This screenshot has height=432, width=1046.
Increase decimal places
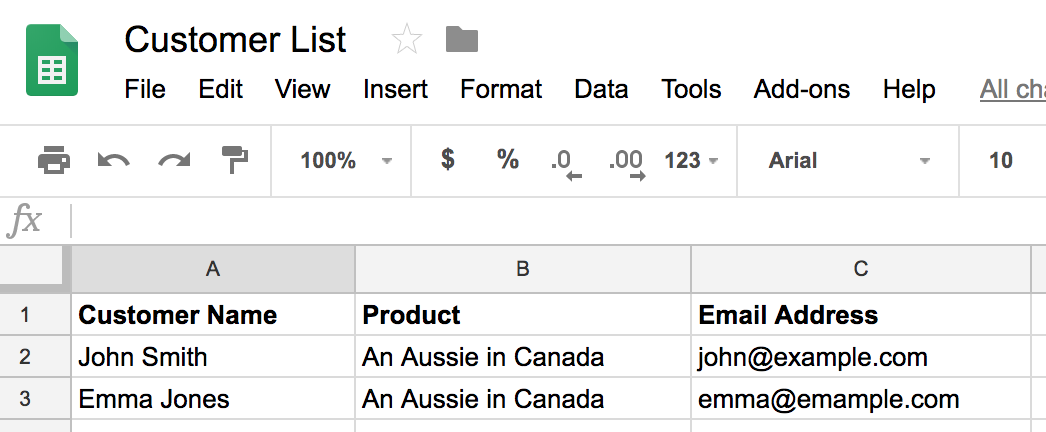click(x=627, y=164)
